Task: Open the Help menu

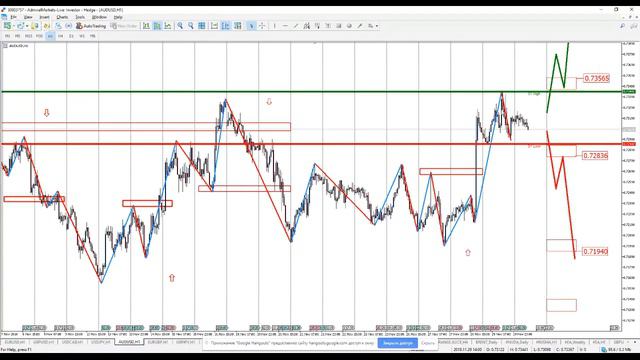Action: coord(118,17)
